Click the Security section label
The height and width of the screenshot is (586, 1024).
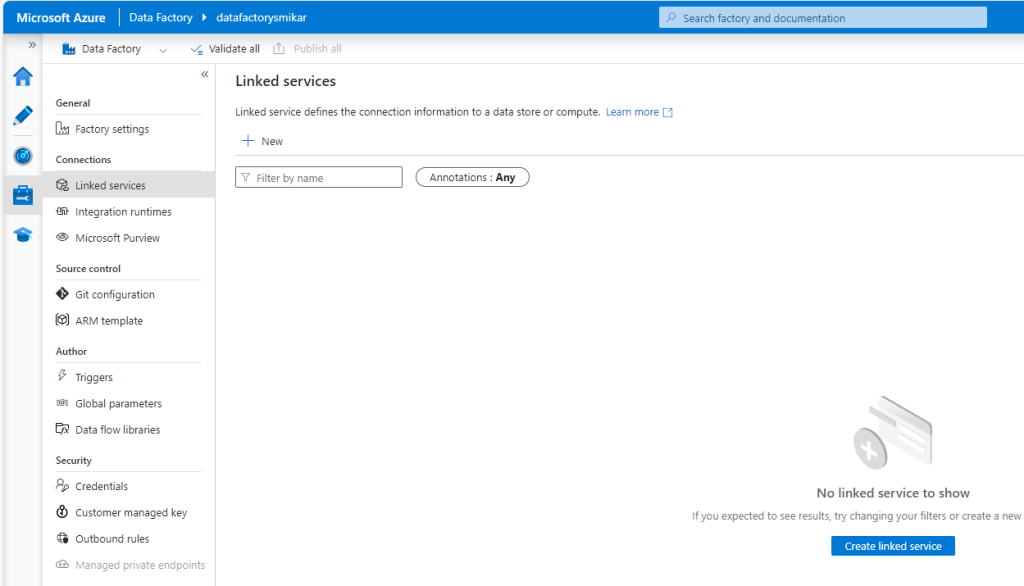click(x=73, y=461)
